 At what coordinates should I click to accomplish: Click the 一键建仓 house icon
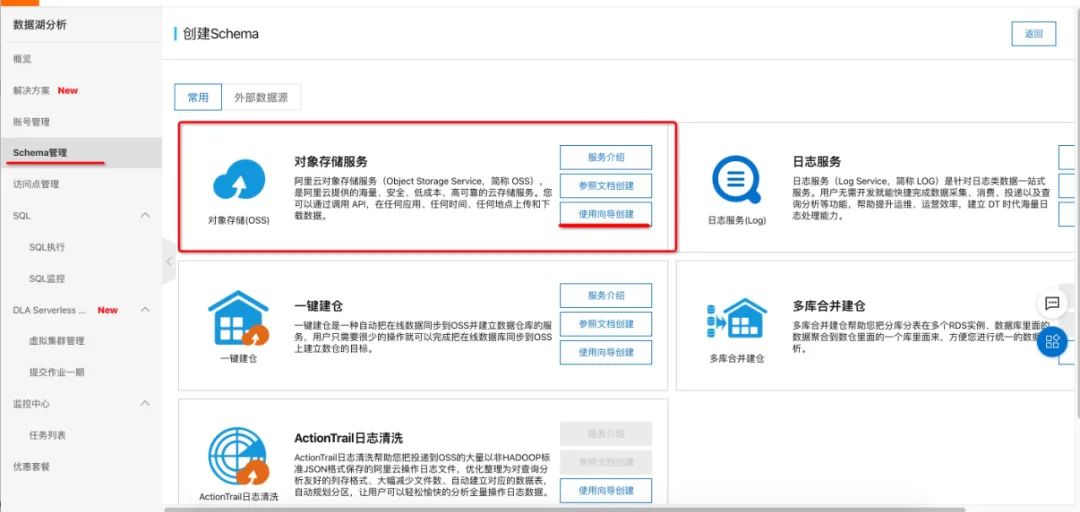pos(238,318)
